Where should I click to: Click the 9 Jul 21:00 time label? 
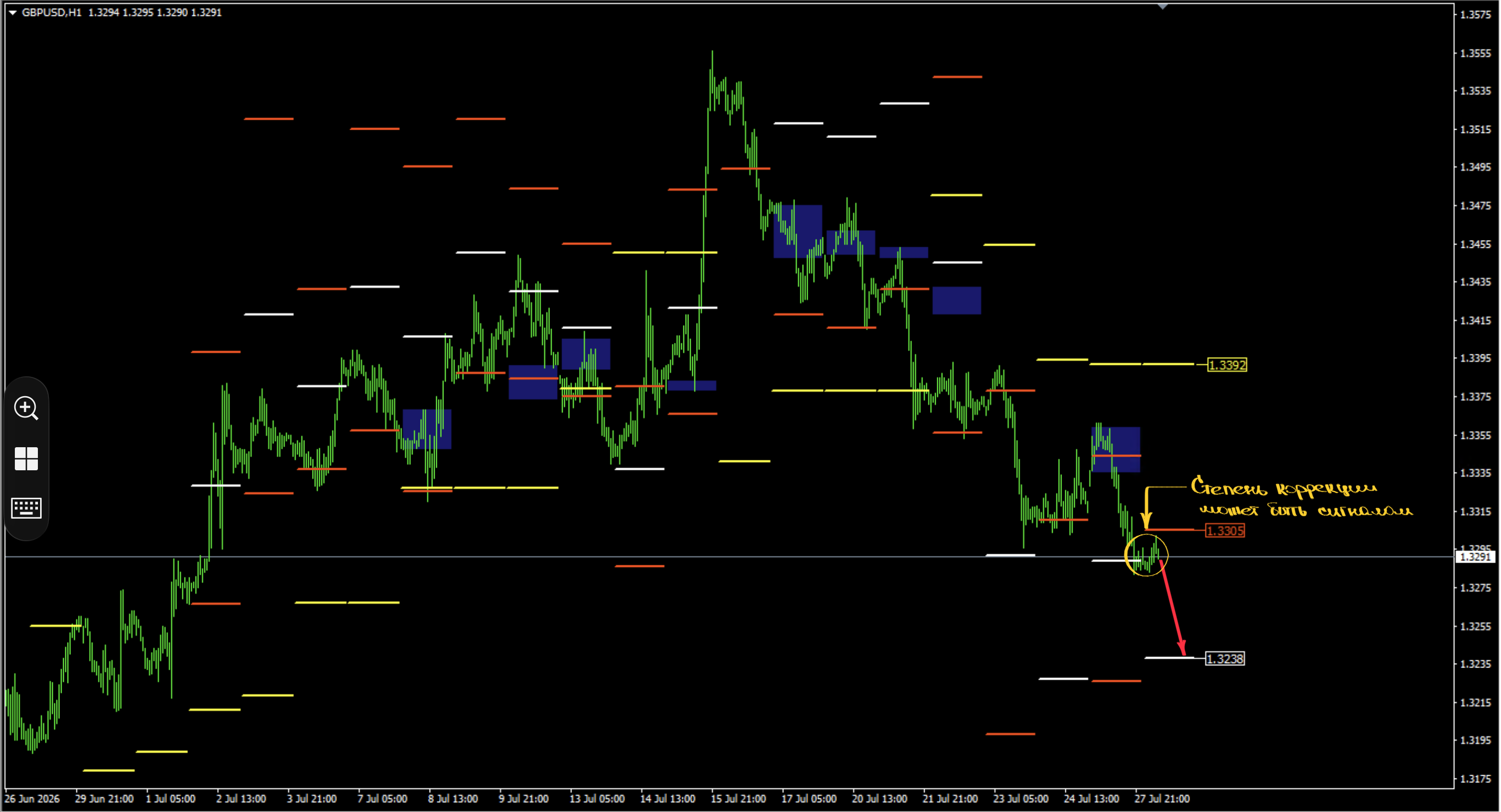click(523, 799)
